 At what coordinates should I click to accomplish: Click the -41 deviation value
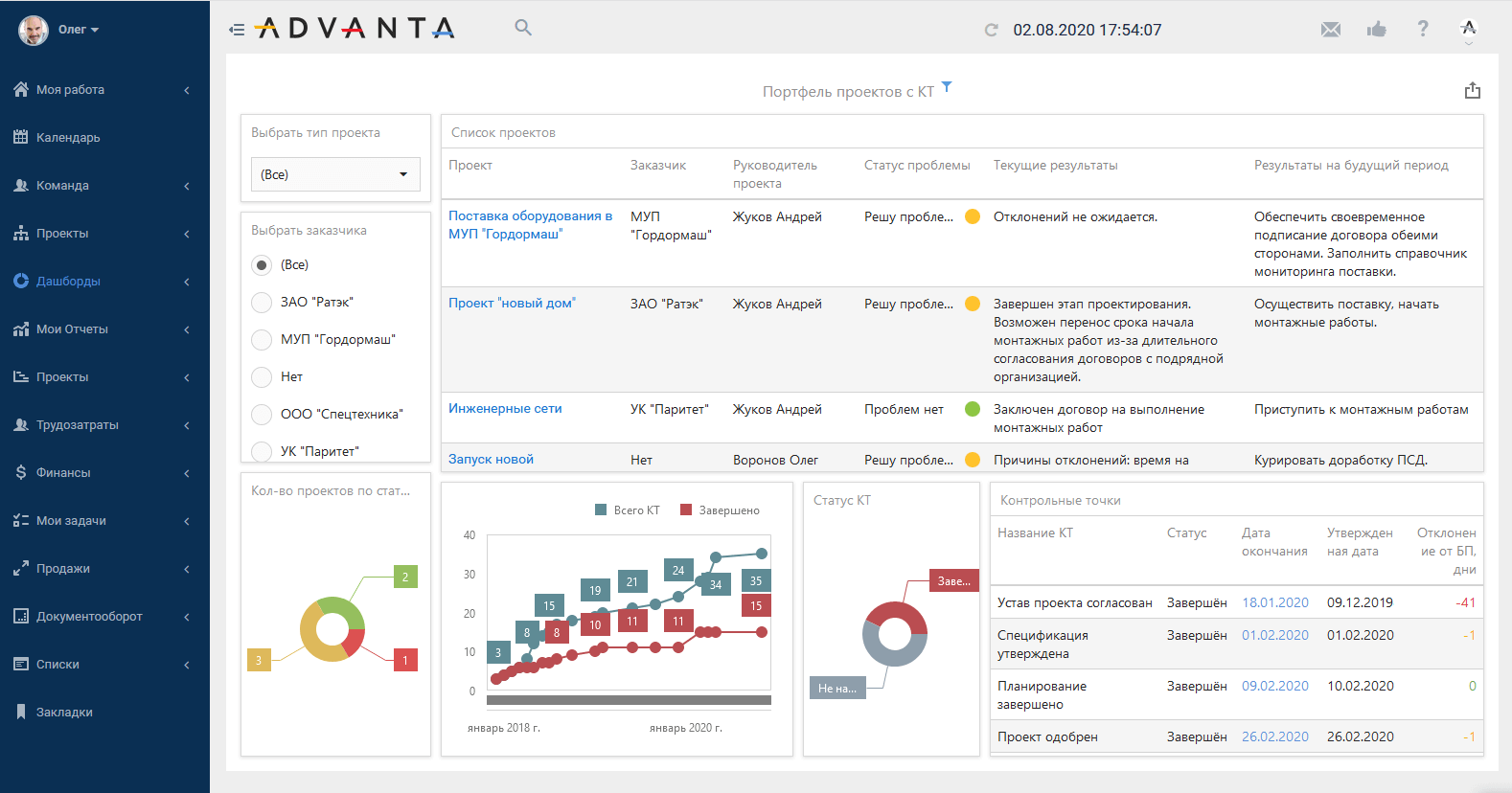1465,602
